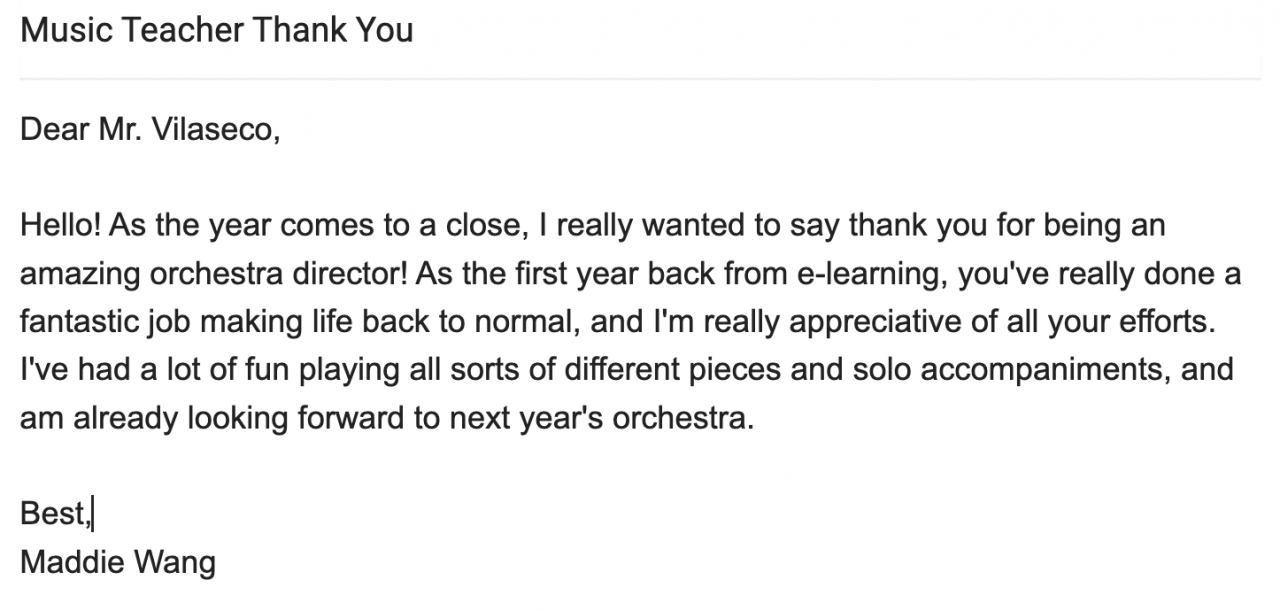
Task: Click the word 'Vilaseco' in the greeting
Action: (213, 129)
